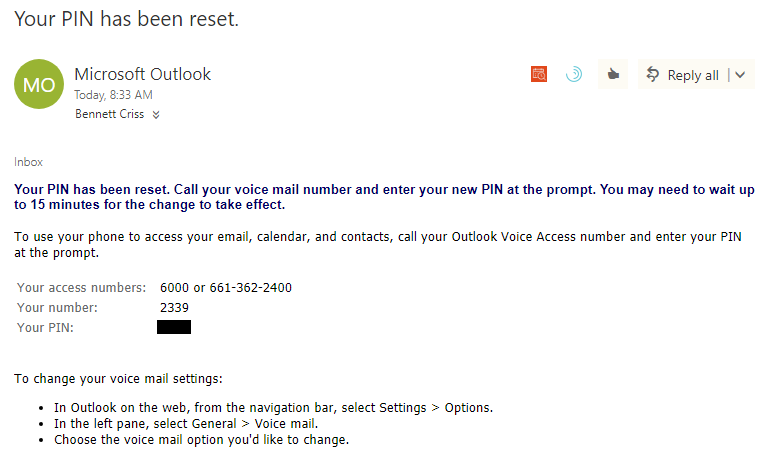Click the redacted PIN black box
Image resolution: width=773 pixels, height=473 pixels.
(x=174, y=327)
